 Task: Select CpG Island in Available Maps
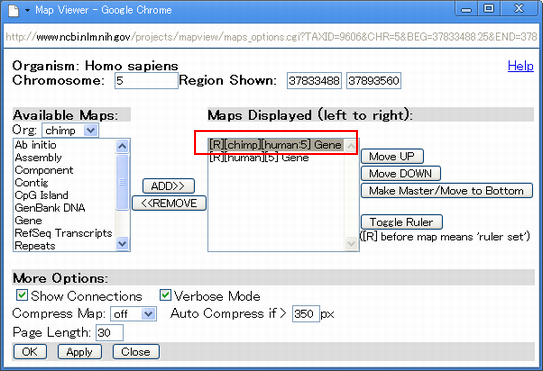click(65, 195)
